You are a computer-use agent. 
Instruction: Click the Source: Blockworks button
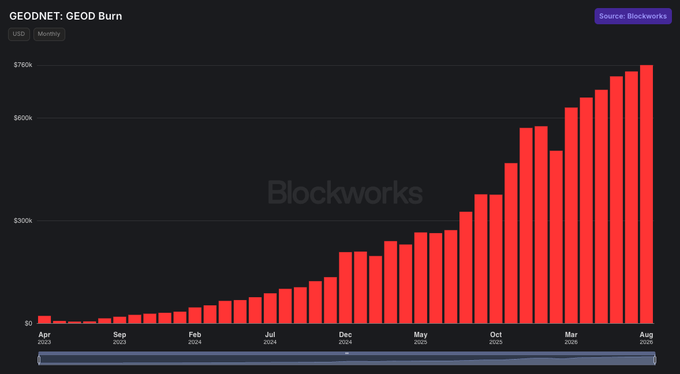pos(633,16)
